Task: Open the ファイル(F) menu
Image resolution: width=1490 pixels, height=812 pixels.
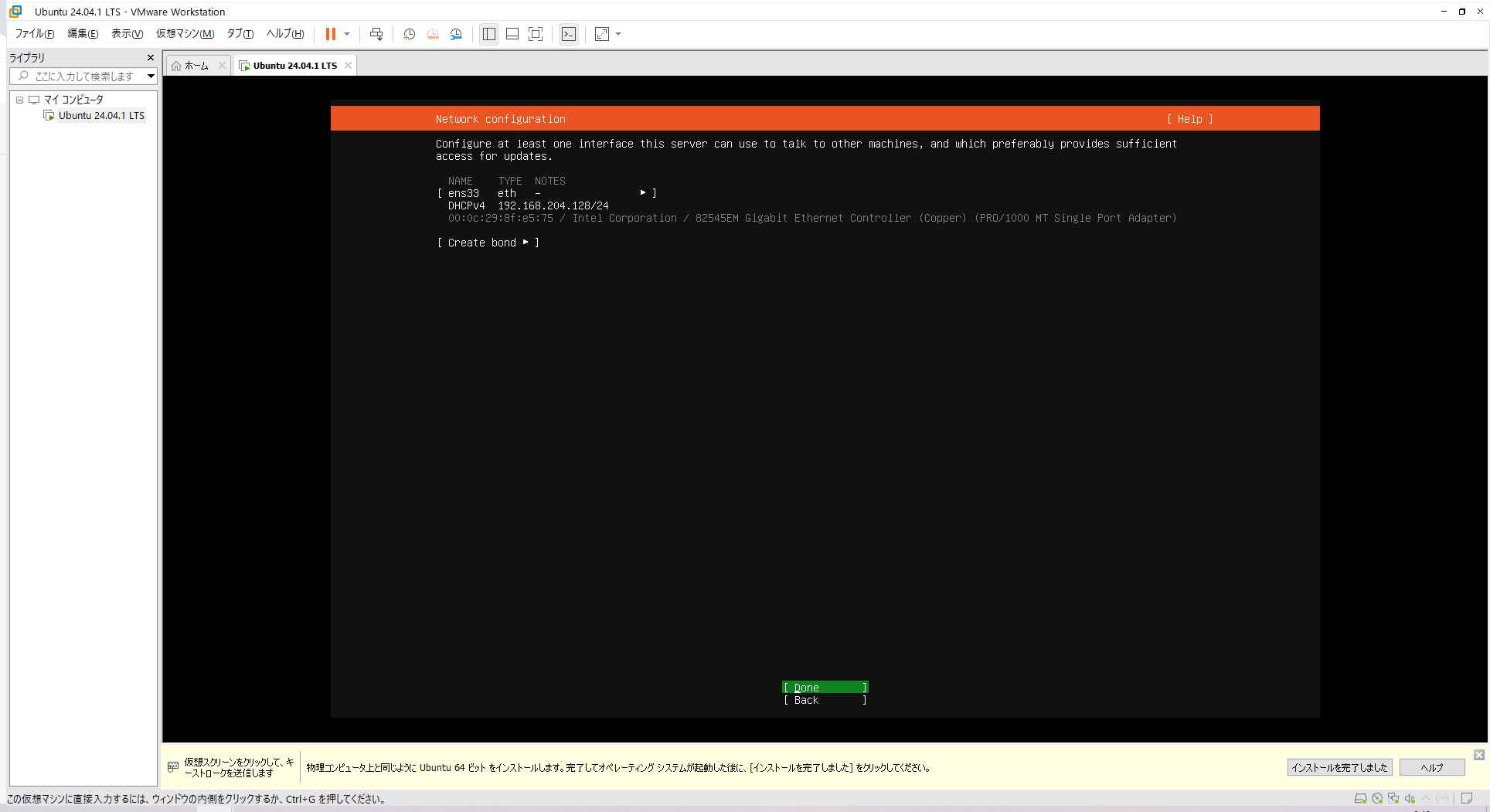Action: point(35,34)
